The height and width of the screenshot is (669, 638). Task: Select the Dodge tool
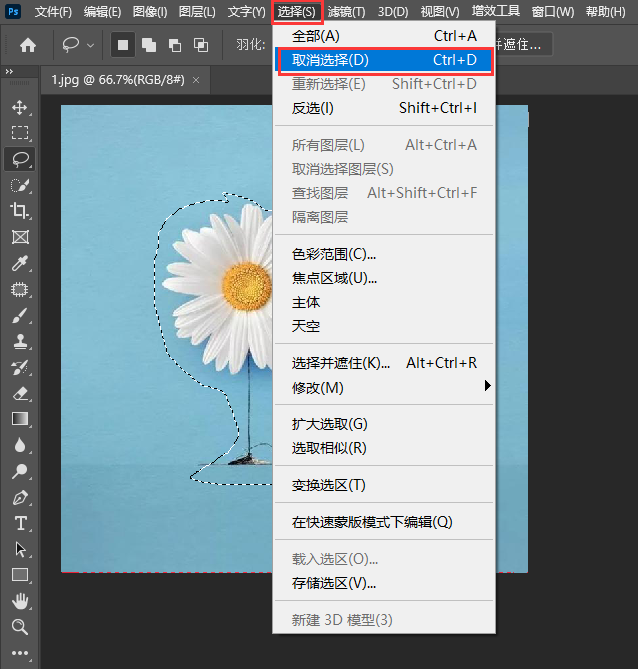click(x=20, y=471)
